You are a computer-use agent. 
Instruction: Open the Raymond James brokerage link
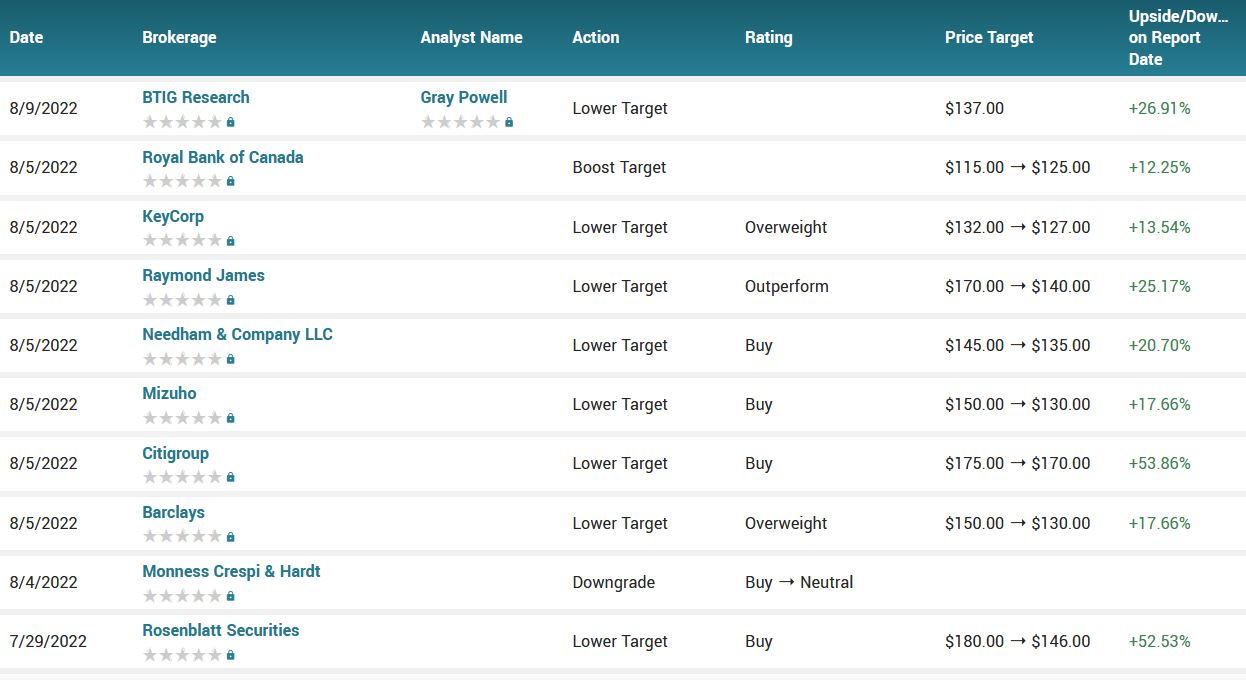pos(203,275)
